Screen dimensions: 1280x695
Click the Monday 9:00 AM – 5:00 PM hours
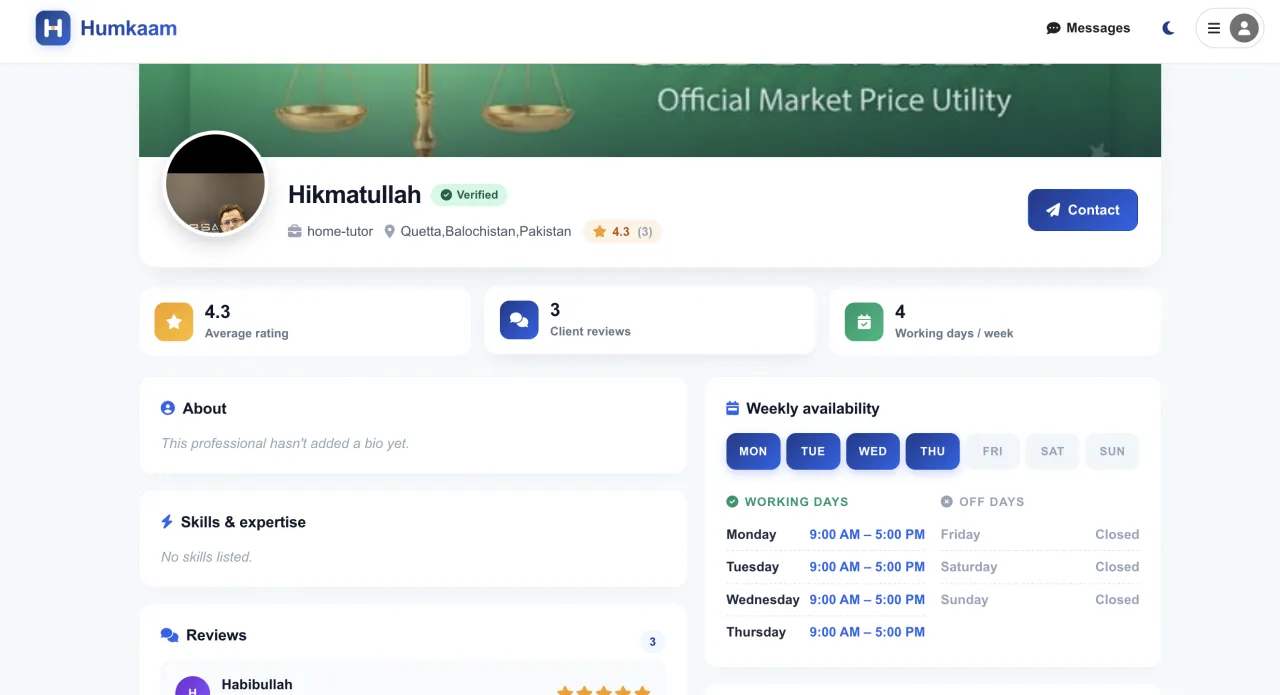(867, 534)
